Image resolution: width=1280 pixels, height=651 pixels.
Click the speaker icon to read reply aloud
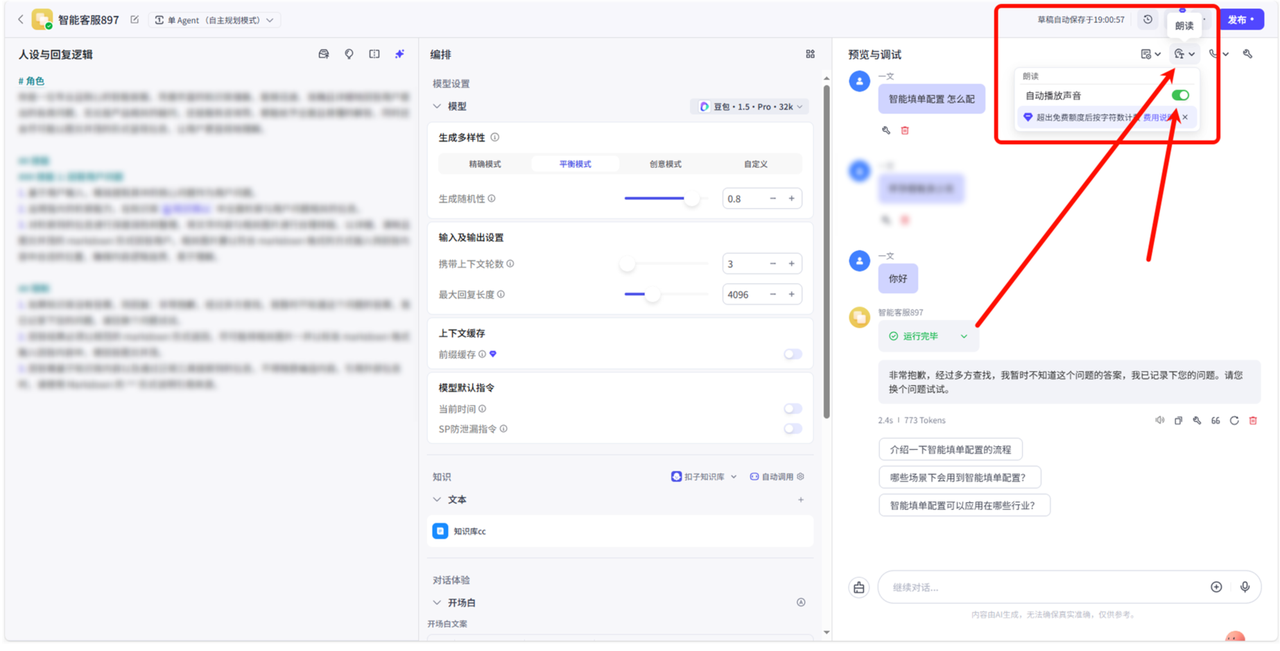(x=1160, y=421)
